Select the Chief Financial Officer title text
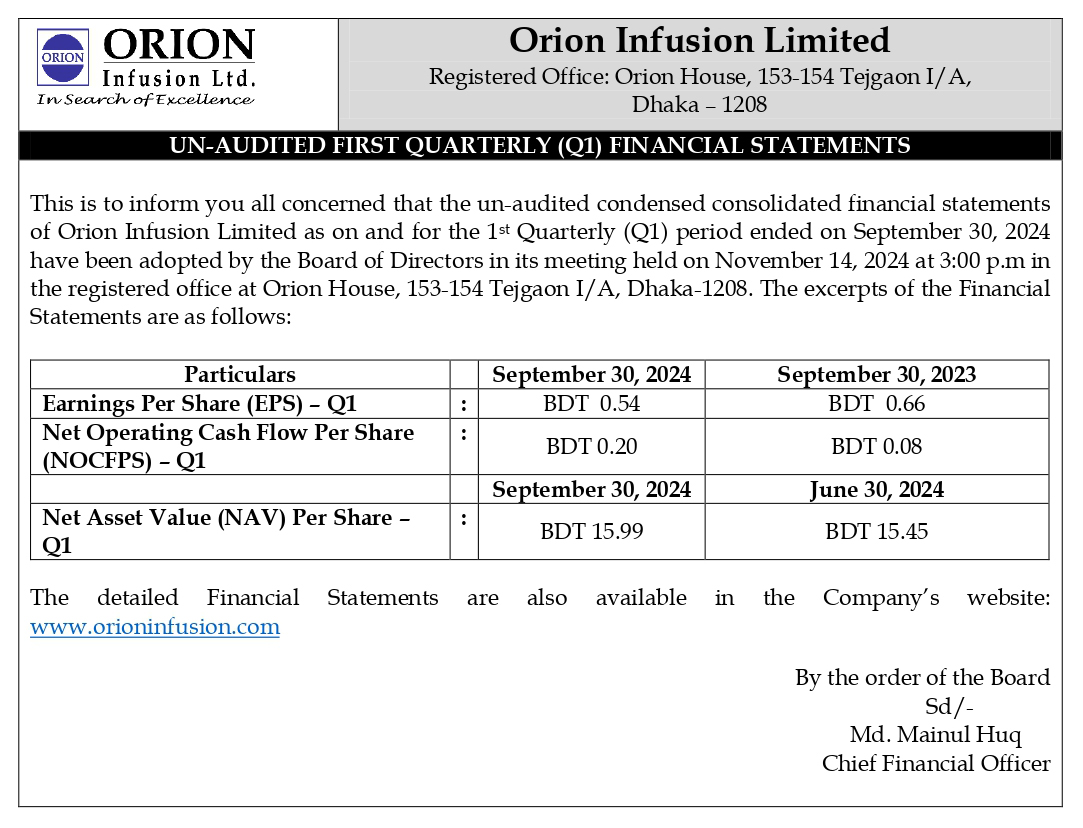Screen dimensions: 1083x828 click(x=936, y=764)
